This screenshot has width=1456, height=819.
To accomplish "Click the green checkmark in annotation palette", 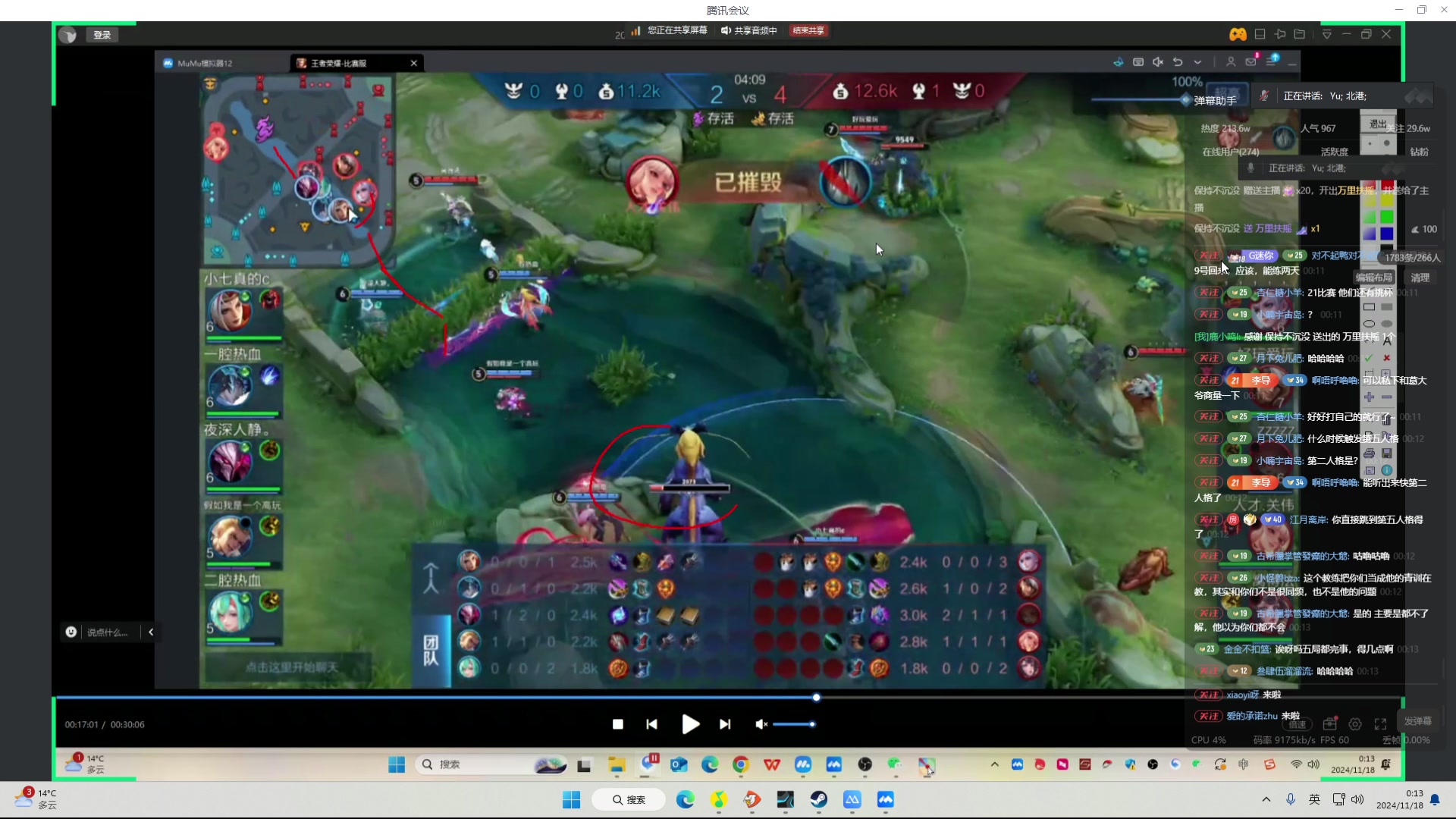I will coord(1369,358).
